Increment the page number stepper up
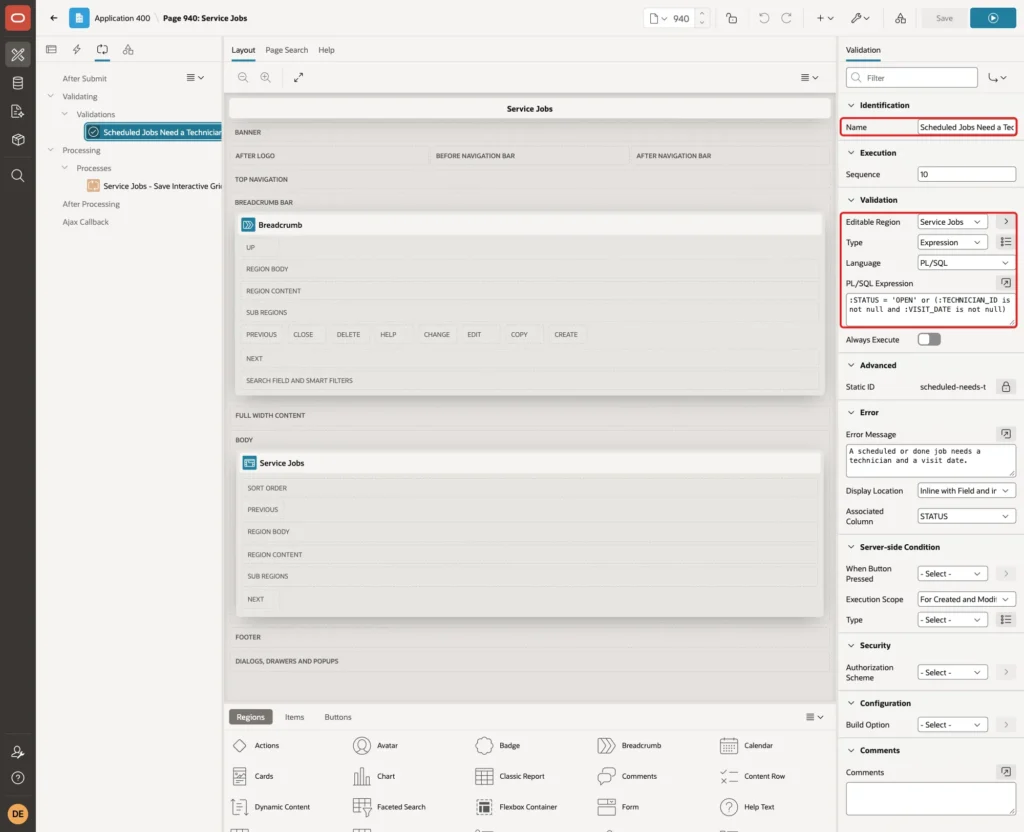 (702, 13)
